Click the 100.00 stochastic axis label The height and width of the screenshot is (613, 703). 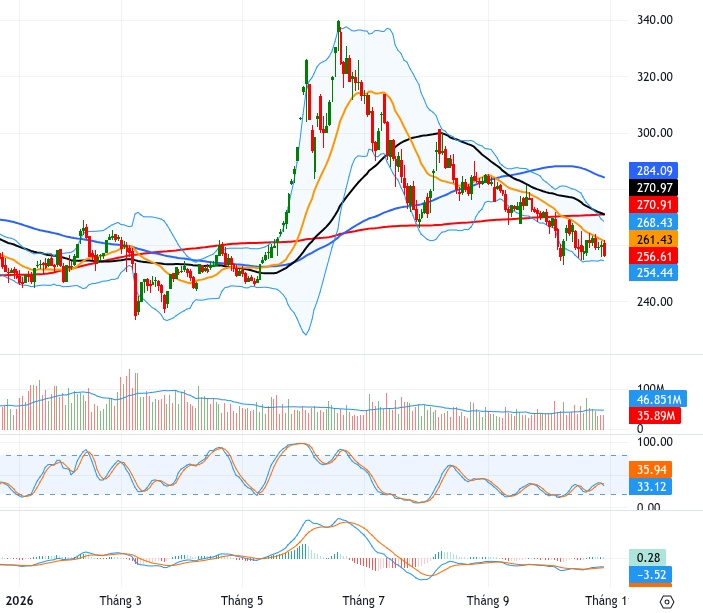pos(655,442)
